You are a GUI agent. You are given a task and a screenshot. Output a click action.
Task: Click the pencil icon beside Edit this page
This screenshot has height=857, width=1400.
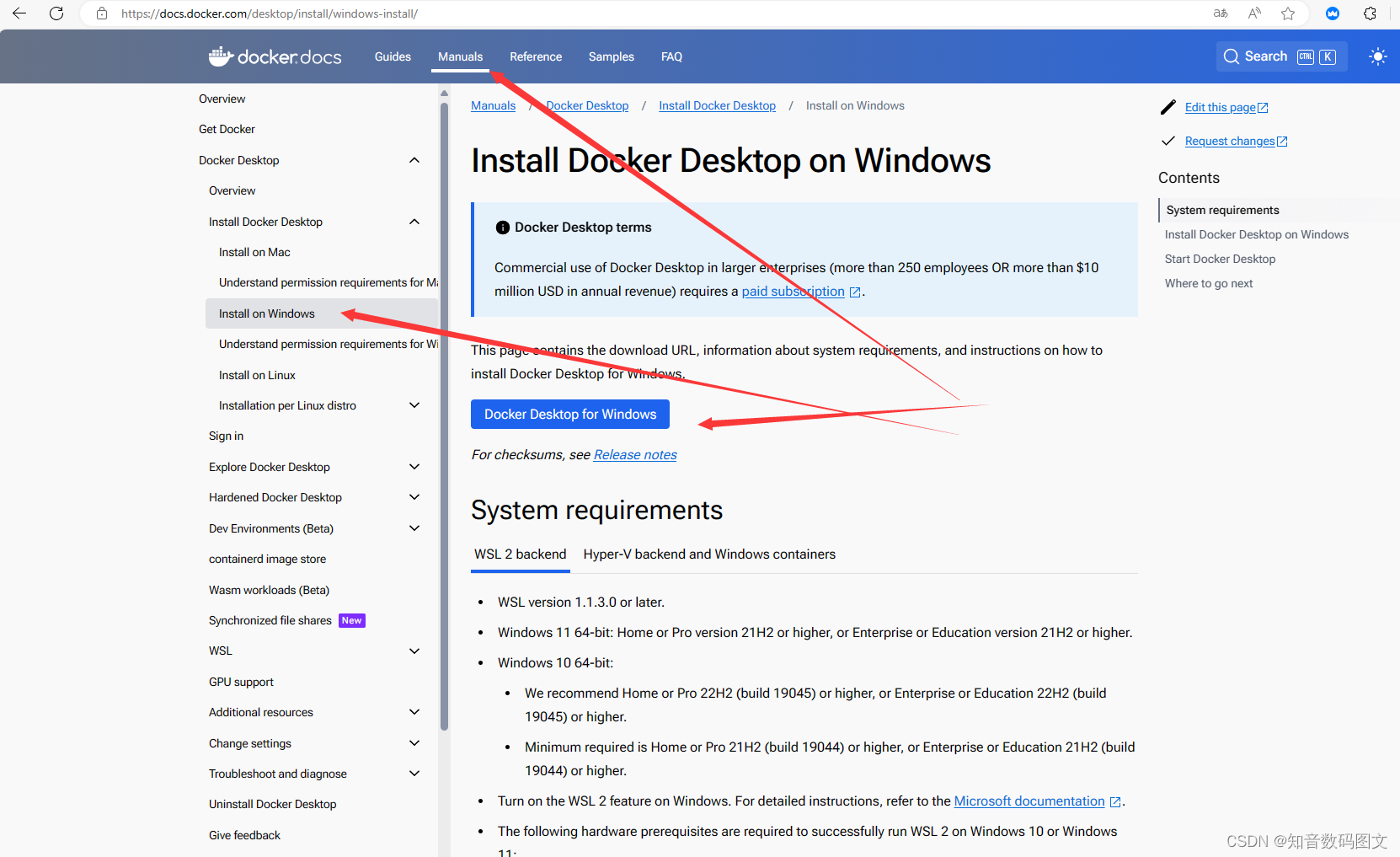point(1168,107)
